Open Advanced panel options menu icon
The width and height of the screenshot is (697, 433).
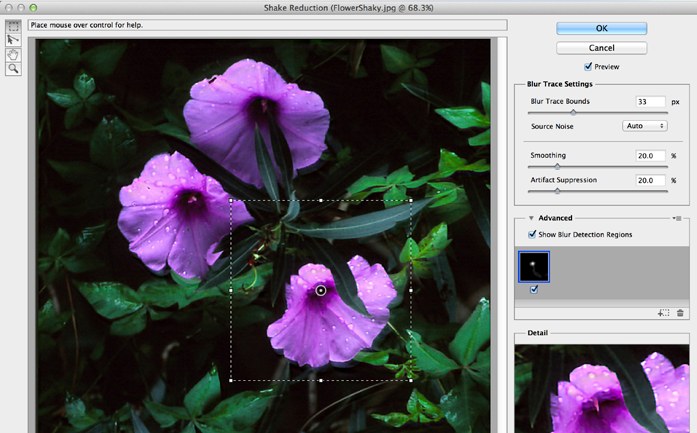(677, 218)
